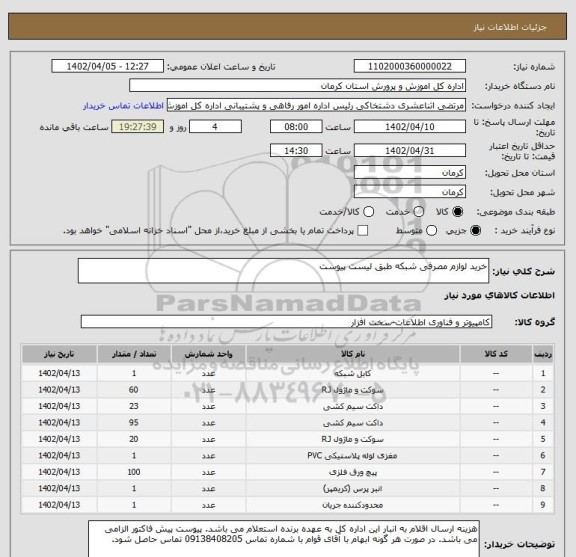The image size is (576, 557).
Task: Select the خدمت radio button
Action: tap(418, 212)
